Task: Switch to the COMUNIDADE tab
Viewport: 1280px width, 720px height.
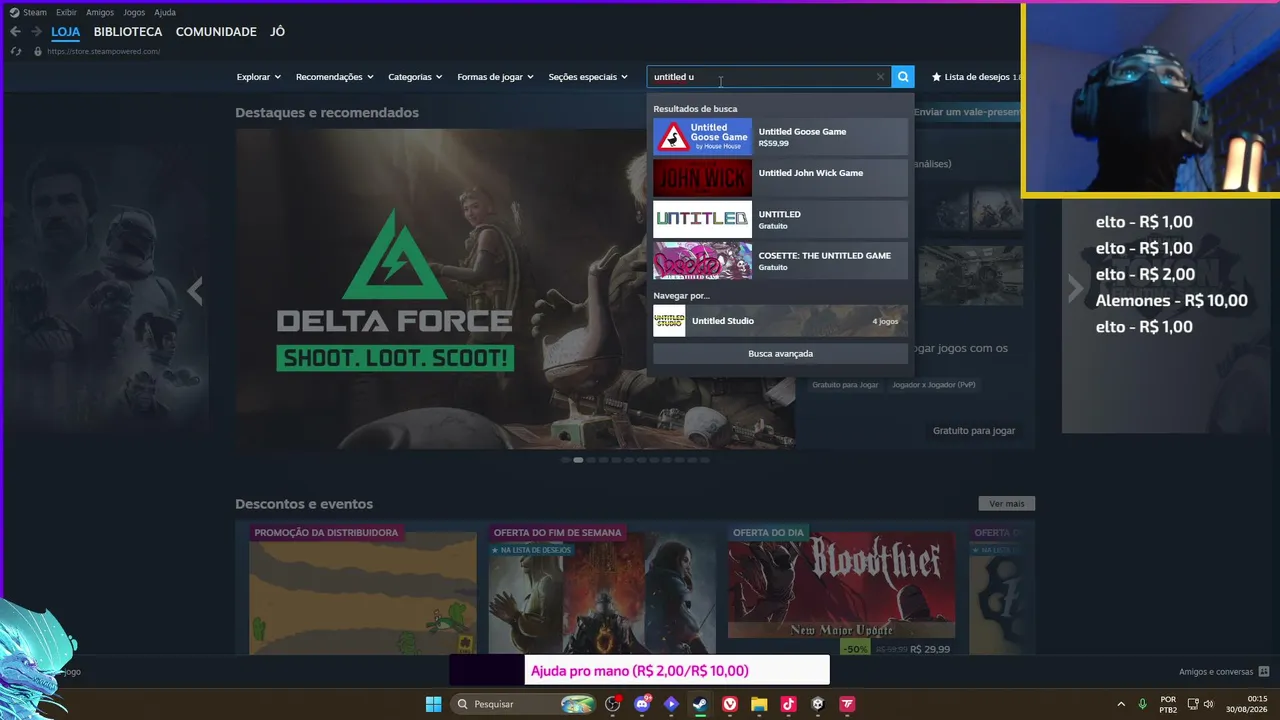Action: click(216, 32)
